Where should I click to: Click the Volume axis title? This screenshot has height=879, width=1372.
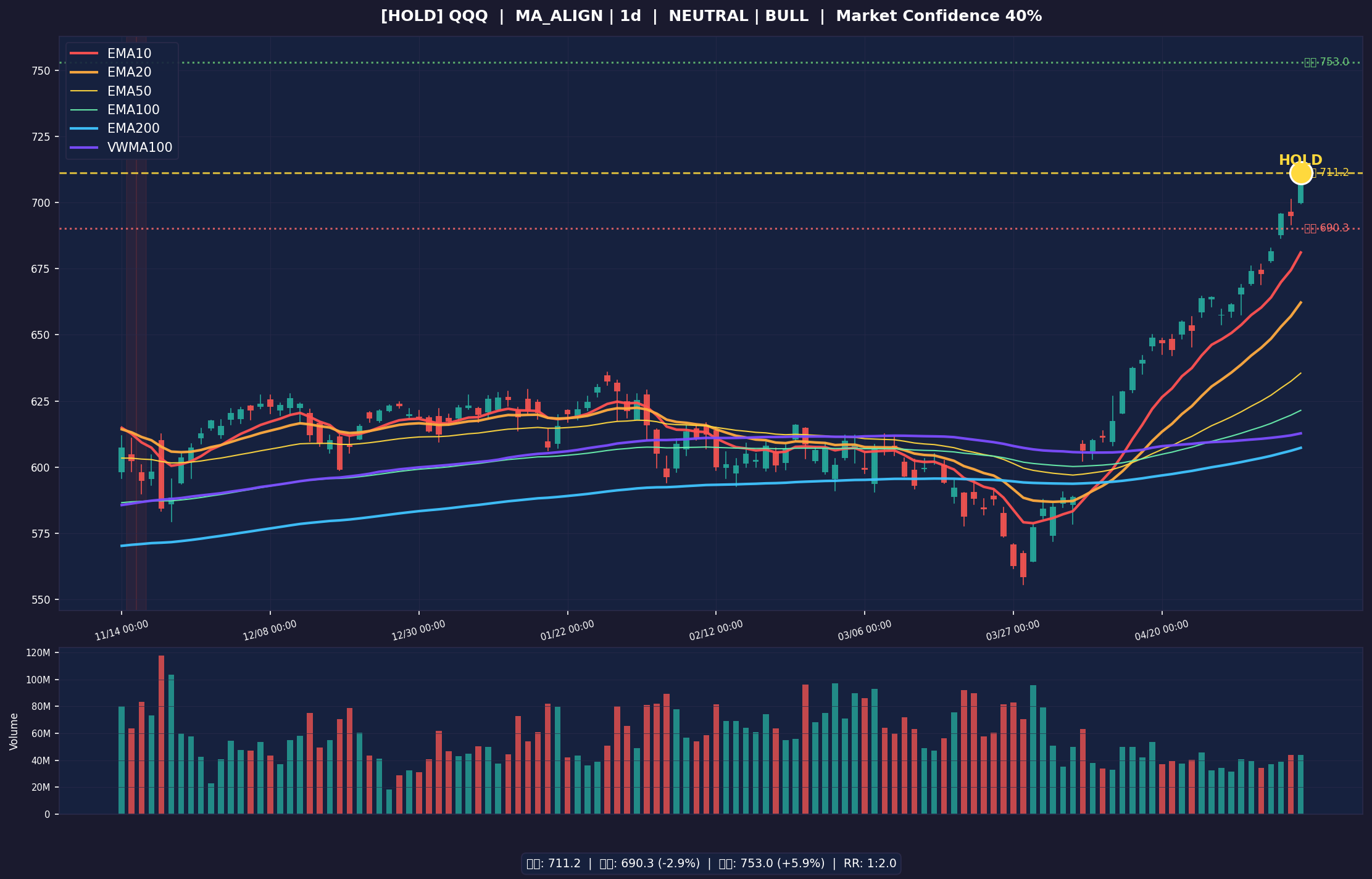[14, 731]
